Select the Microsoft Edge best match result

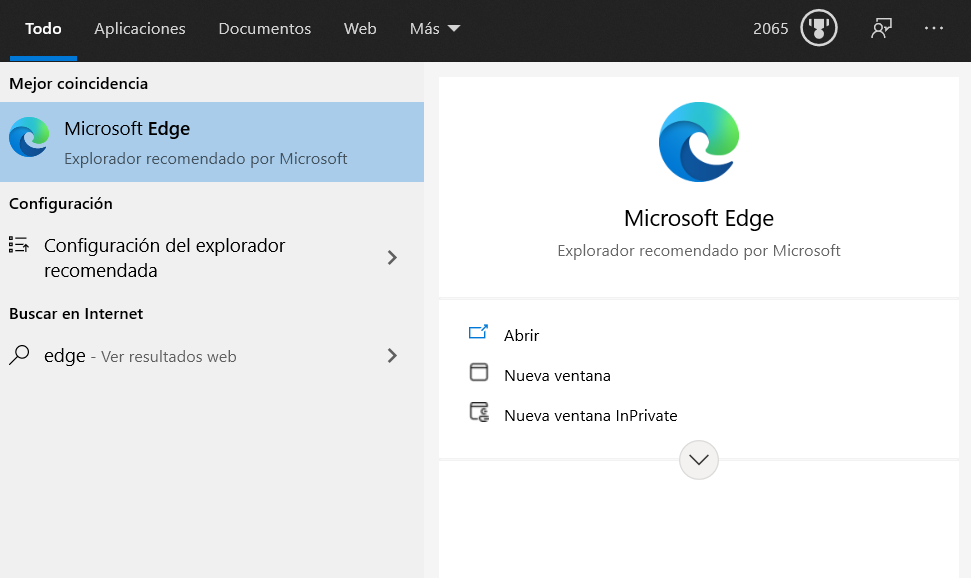(x=212, y=142)
